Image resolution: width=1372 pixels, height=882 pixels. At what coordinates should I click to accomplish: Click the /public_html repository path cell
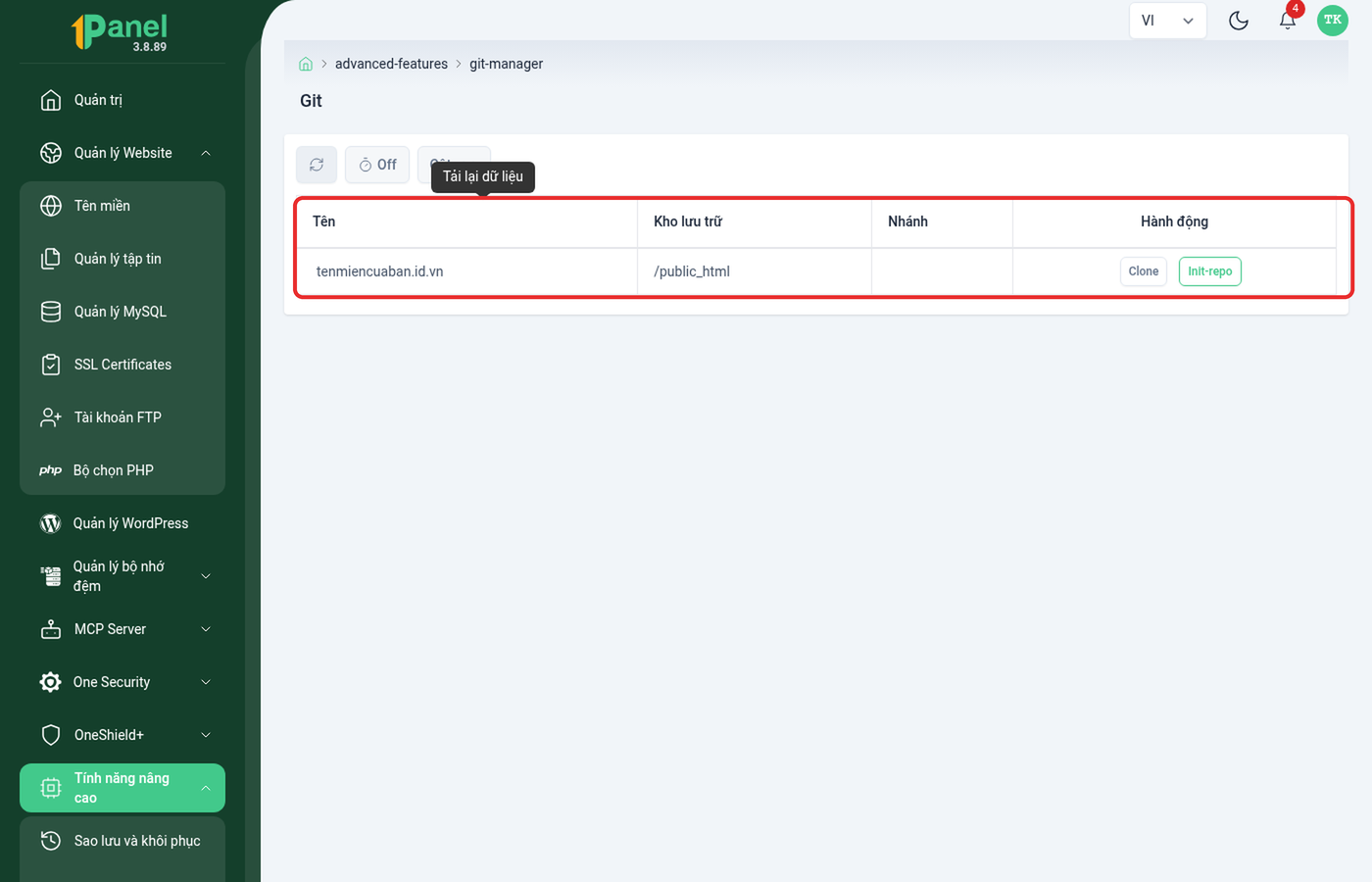click(x=755, y=271)
